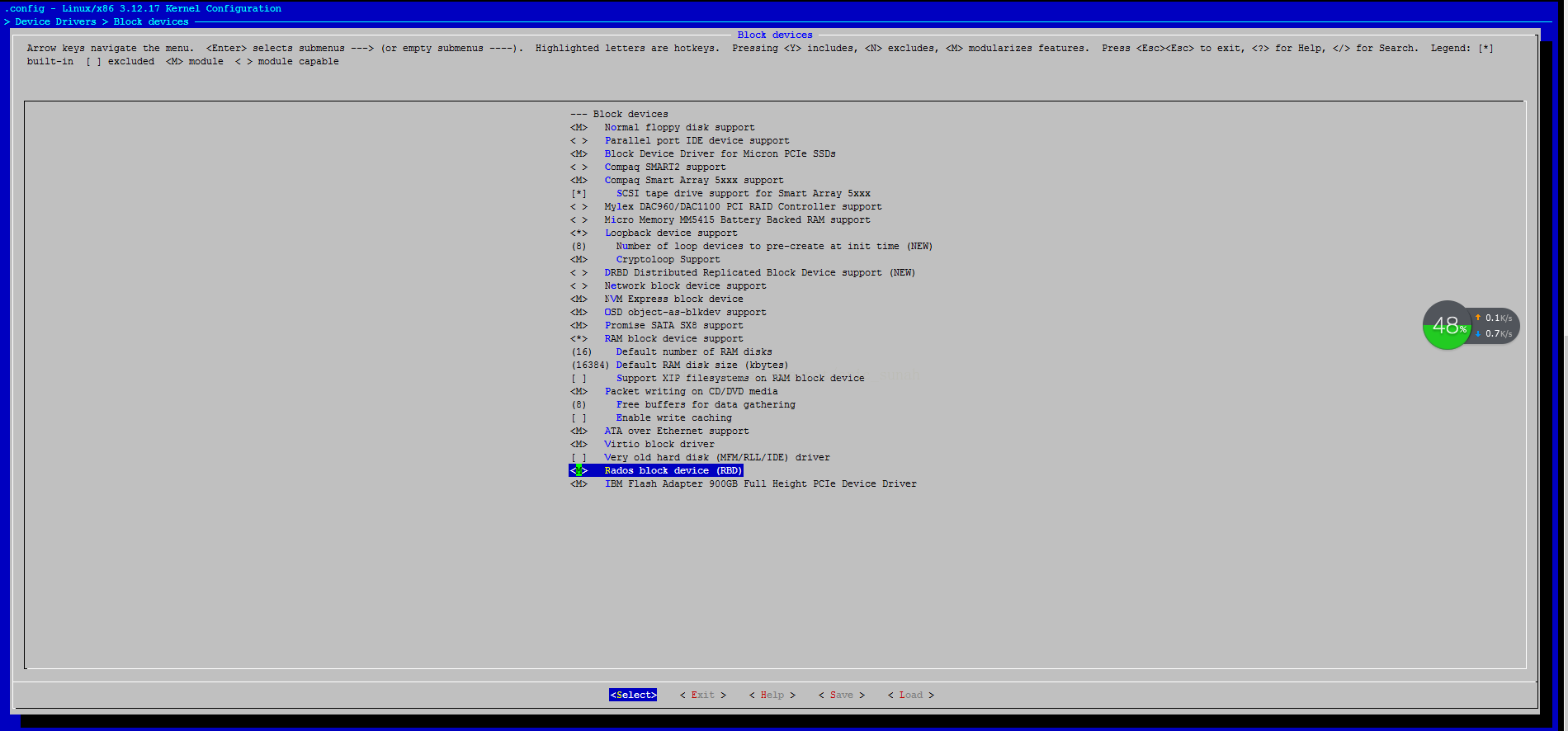Screen dimensions: 1568x731
Task: Select Promise SATA SX8 support
Action: pos(656,325)
